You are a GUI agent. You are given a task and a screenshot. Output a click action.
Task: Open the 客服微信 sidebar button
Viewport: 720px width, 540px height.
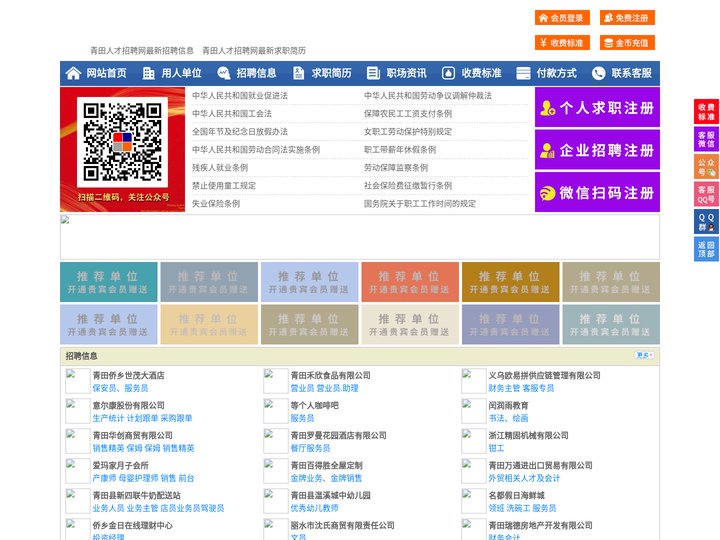pyautogui.click(x=706, y=139)
